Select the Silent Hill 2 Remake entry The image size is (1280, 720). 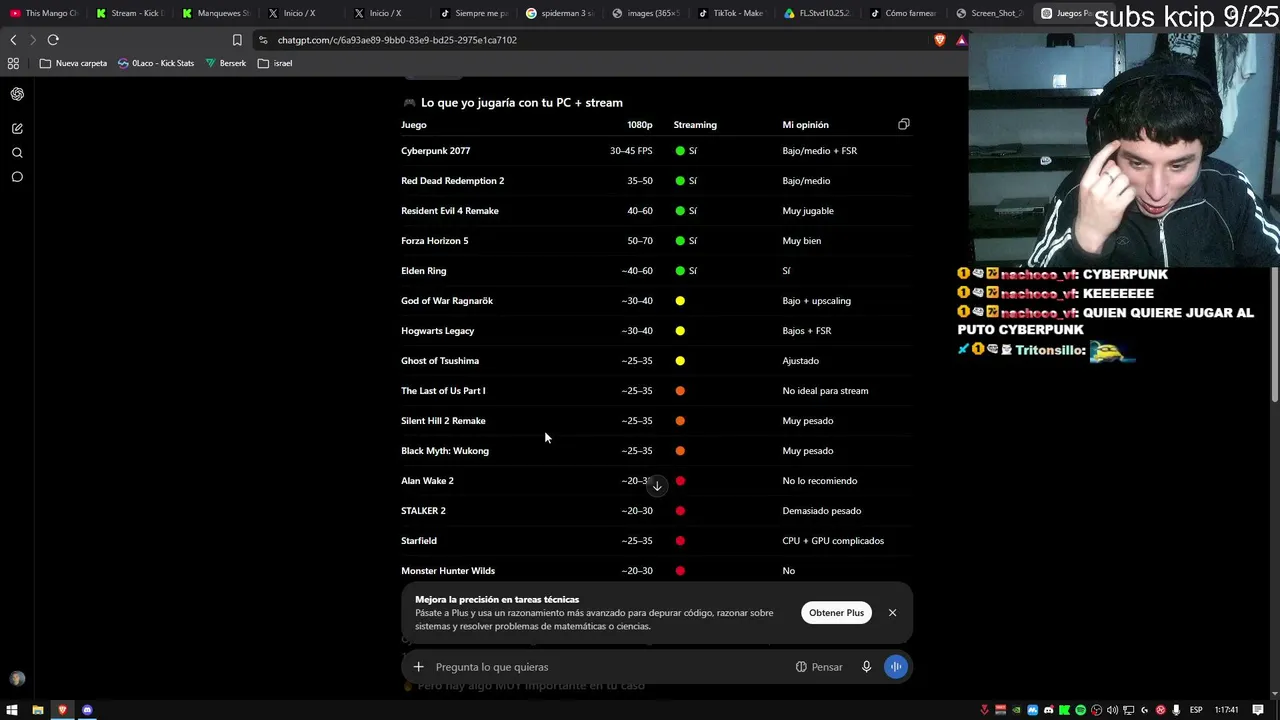(443, 421)
